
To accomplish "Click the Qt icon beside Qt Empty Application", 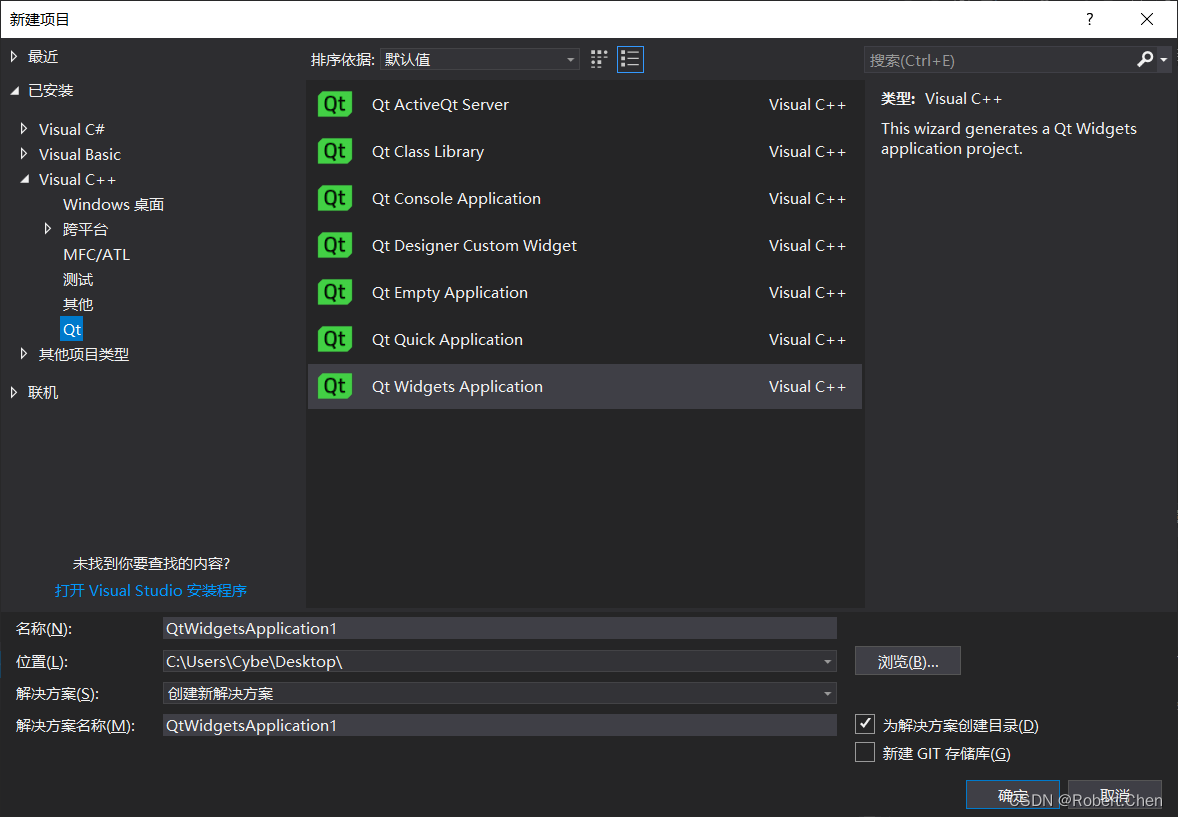I will [x=335, y=292].
